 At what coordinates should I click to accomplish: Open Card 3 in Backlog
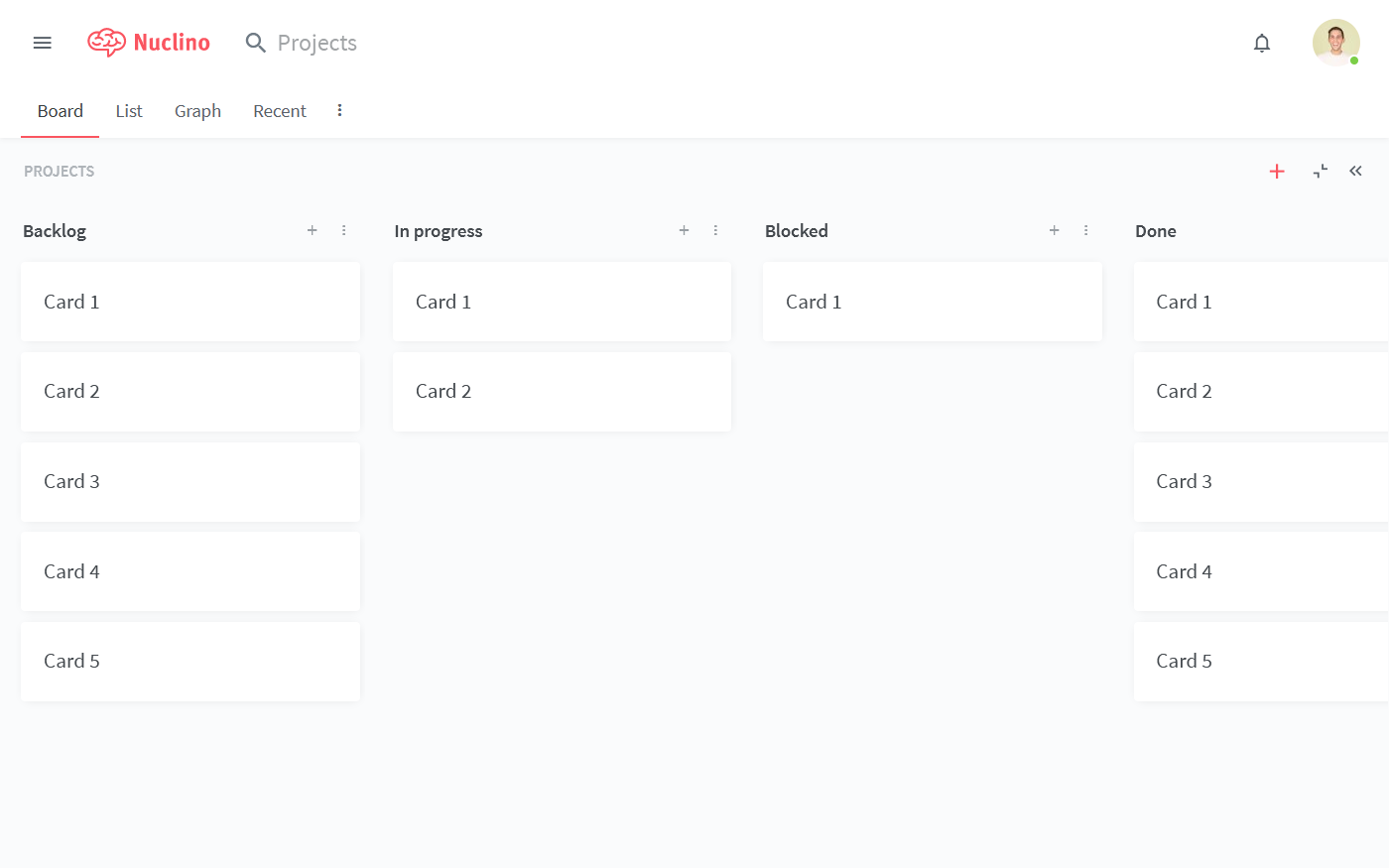point(190,482)
